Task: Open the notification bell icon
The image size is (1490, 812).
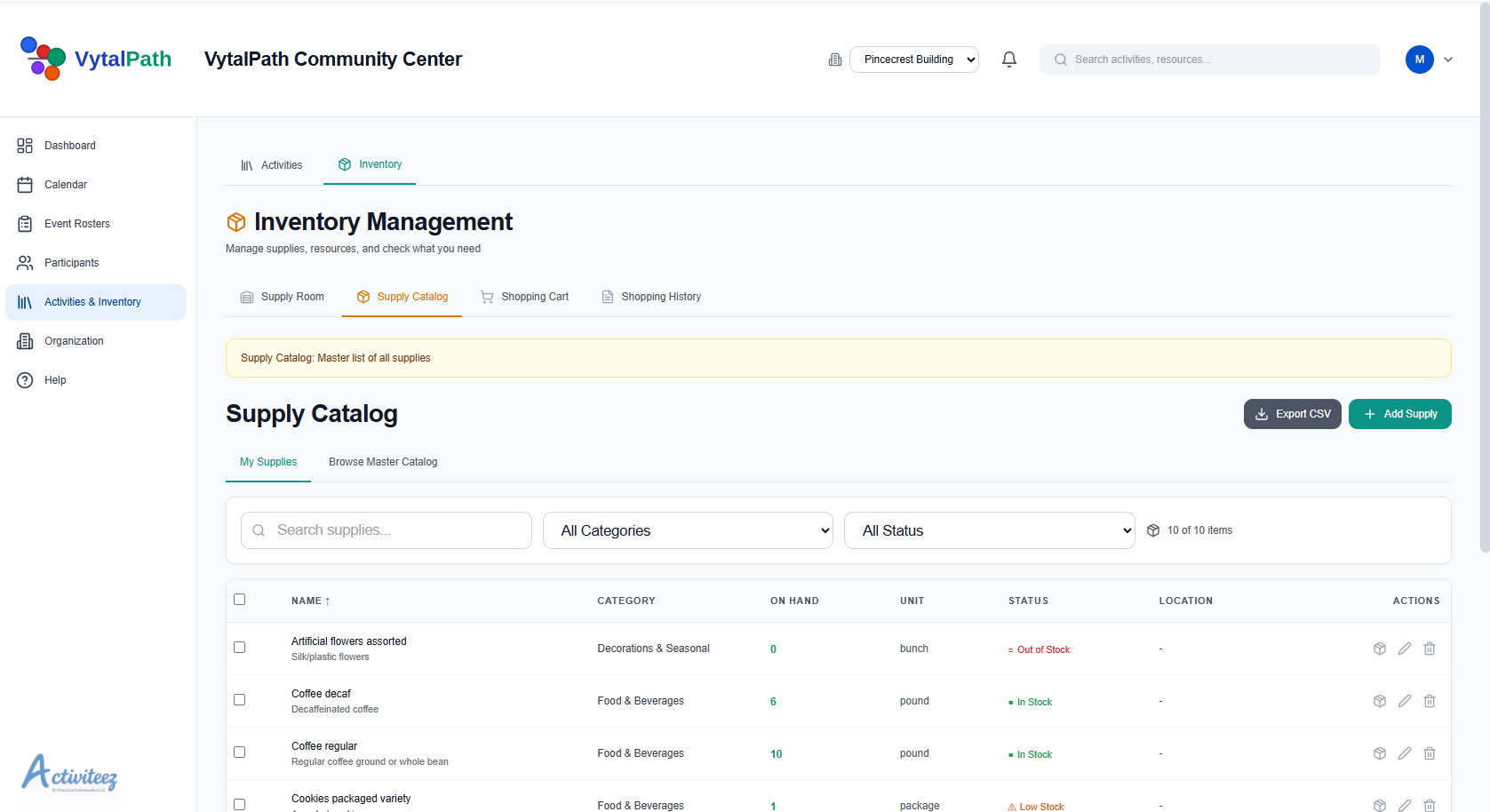Action: point(1009,59)
